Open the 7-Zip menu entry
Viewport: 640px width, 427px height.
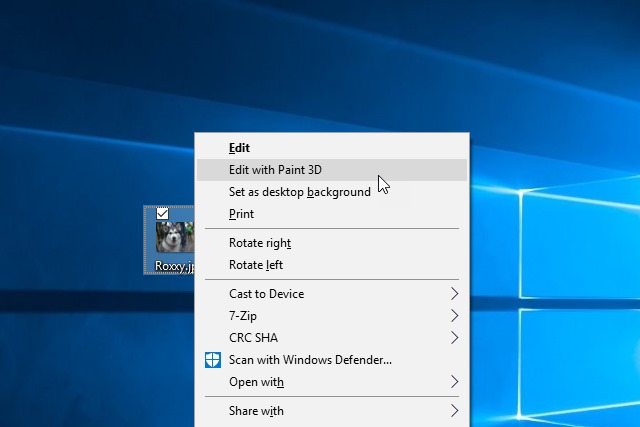pos(332,316)
